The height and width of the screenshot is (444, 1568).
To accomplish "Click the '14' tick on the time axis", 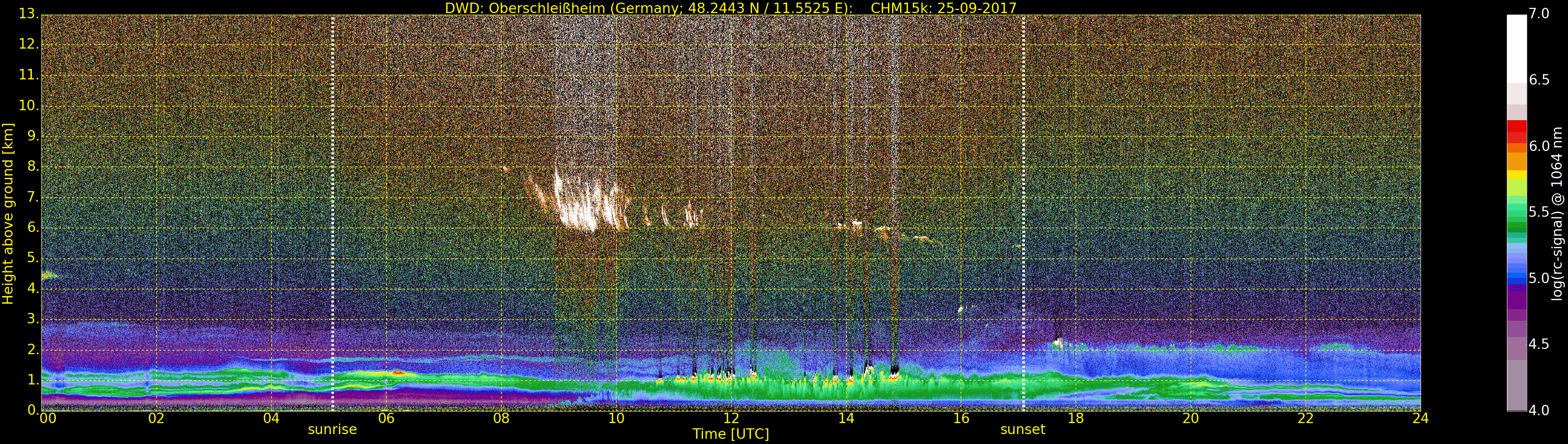I will (846, 418).
